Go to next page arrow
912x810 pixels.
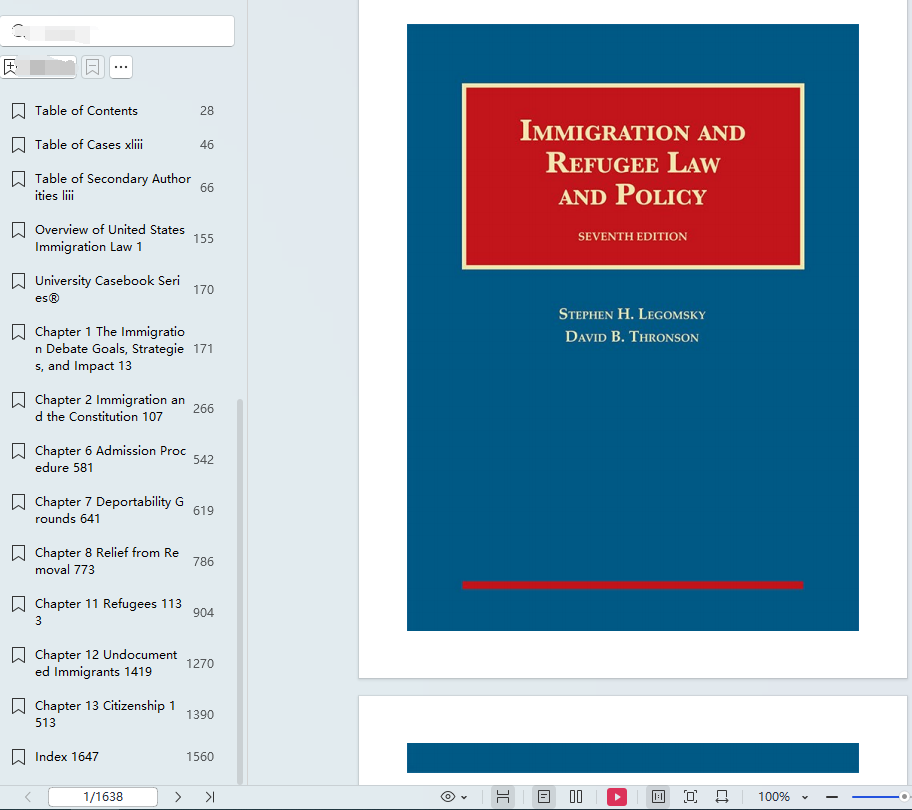coord(178,797)
